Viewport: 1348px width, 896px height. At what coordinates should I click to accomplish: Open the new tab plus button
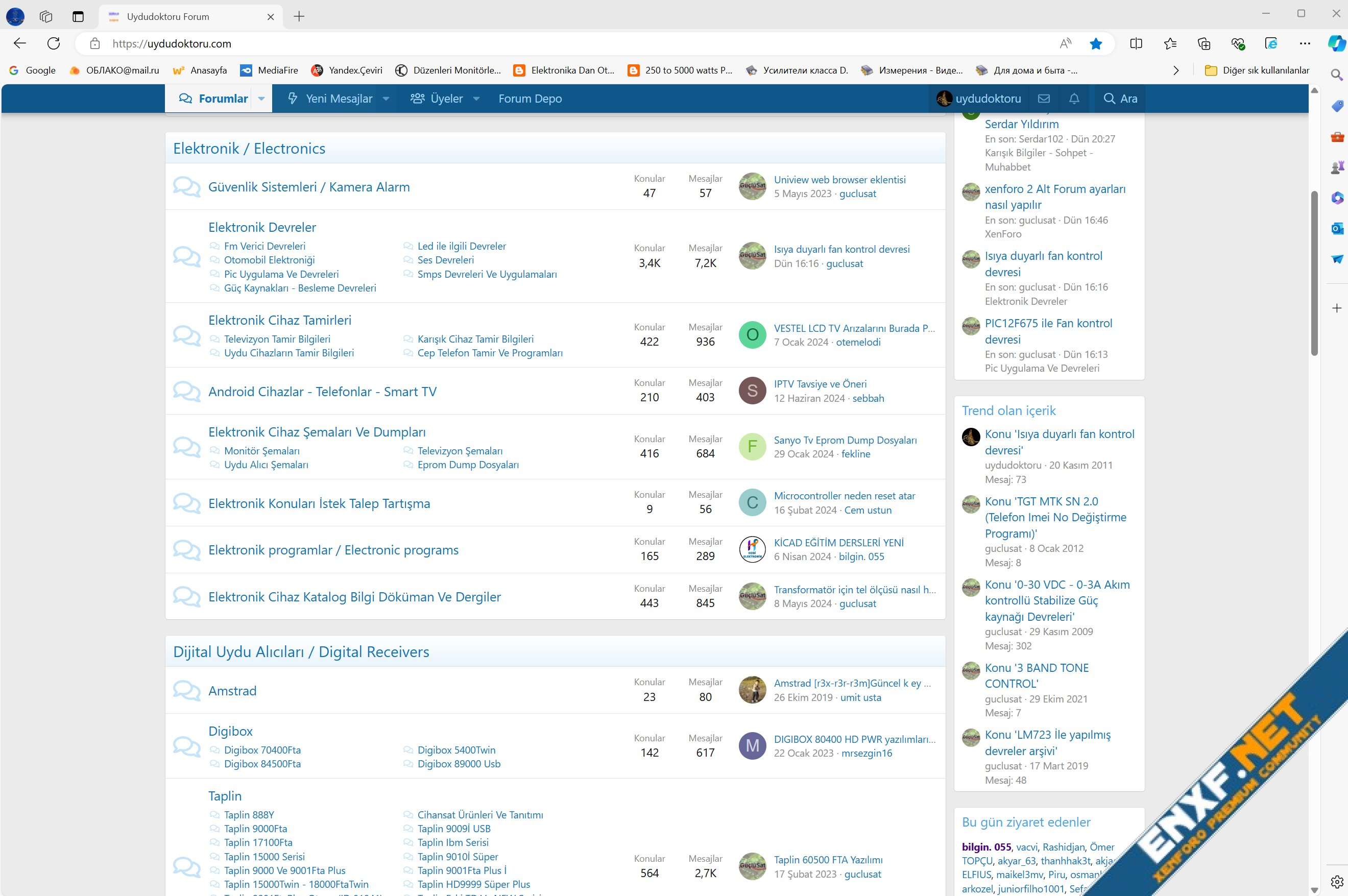point(299,16)
